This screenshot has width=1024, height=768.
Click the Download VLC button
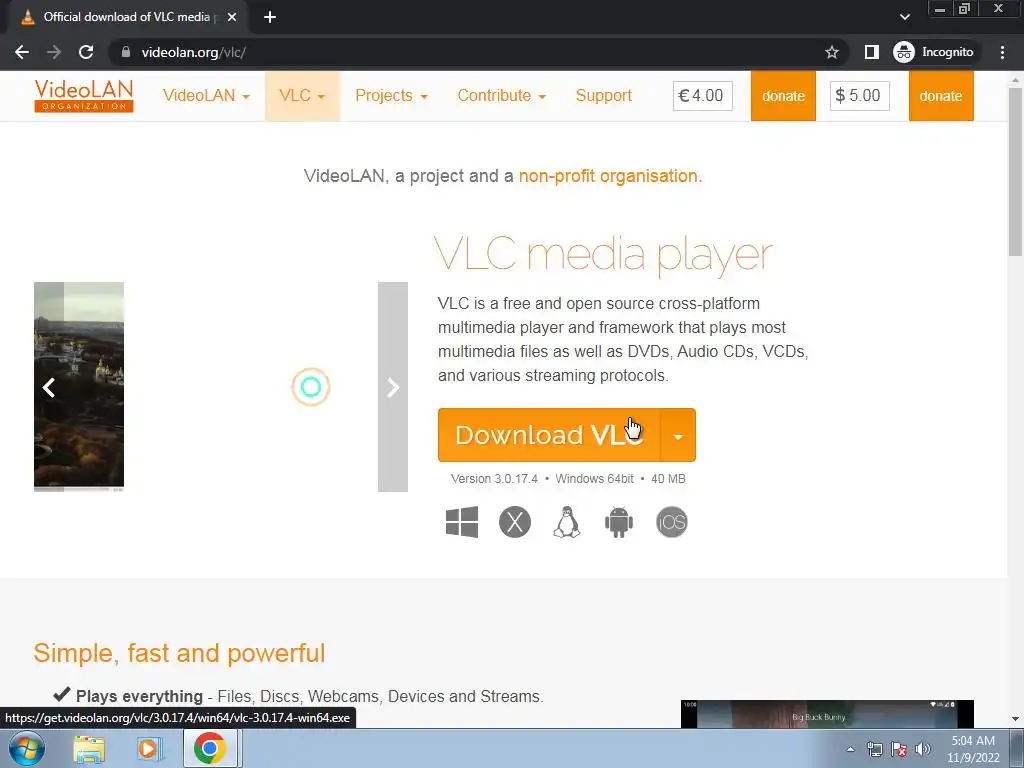click(x=549, y=436)
